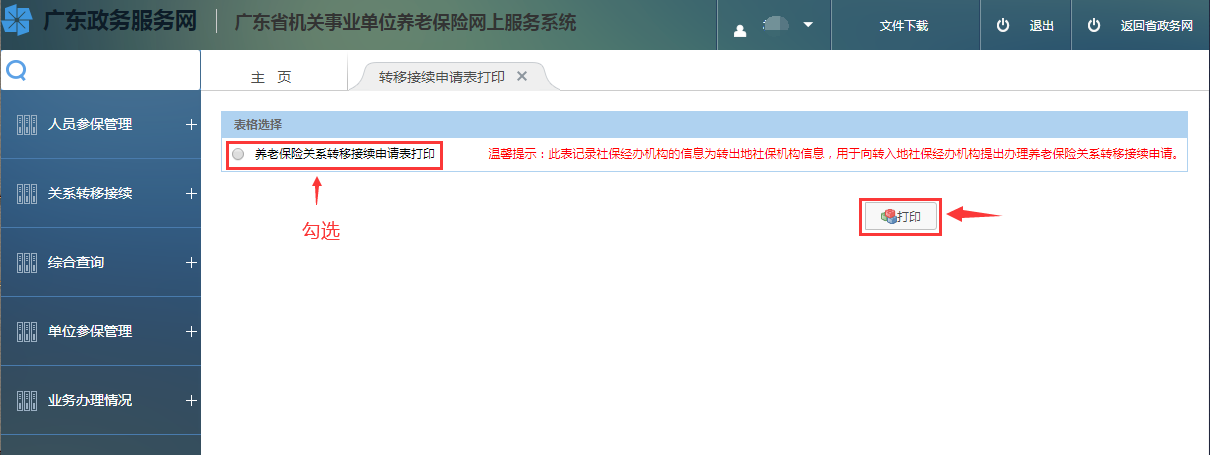Screen dimensions: 1210x455
Task: Expand 单位参保管理 with plus sign
Action: 191,332
